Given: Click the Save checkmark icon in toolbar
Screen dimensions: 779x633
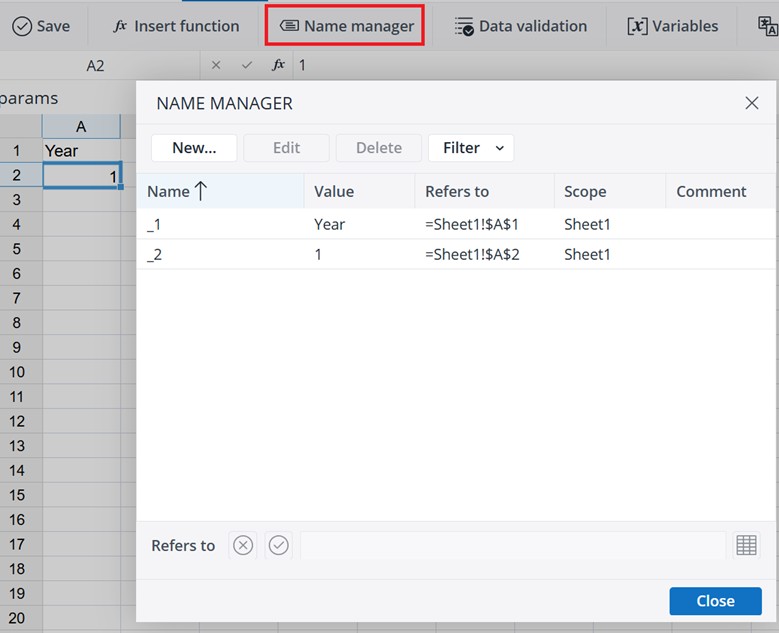Looking at the screenshot, I should tap(22, 26).
